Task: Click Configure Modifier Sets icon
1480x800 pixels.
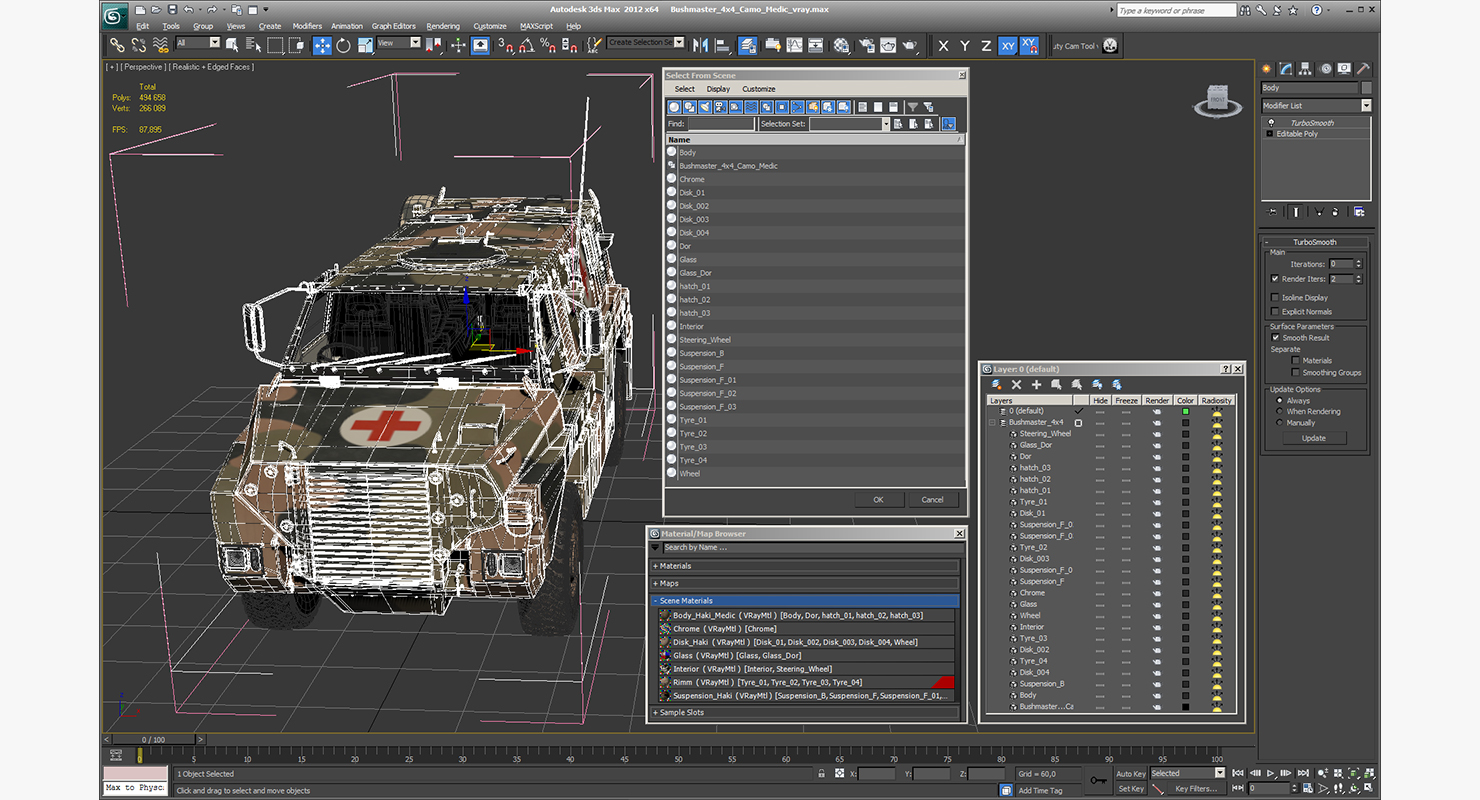Action: click(1359, 212)
